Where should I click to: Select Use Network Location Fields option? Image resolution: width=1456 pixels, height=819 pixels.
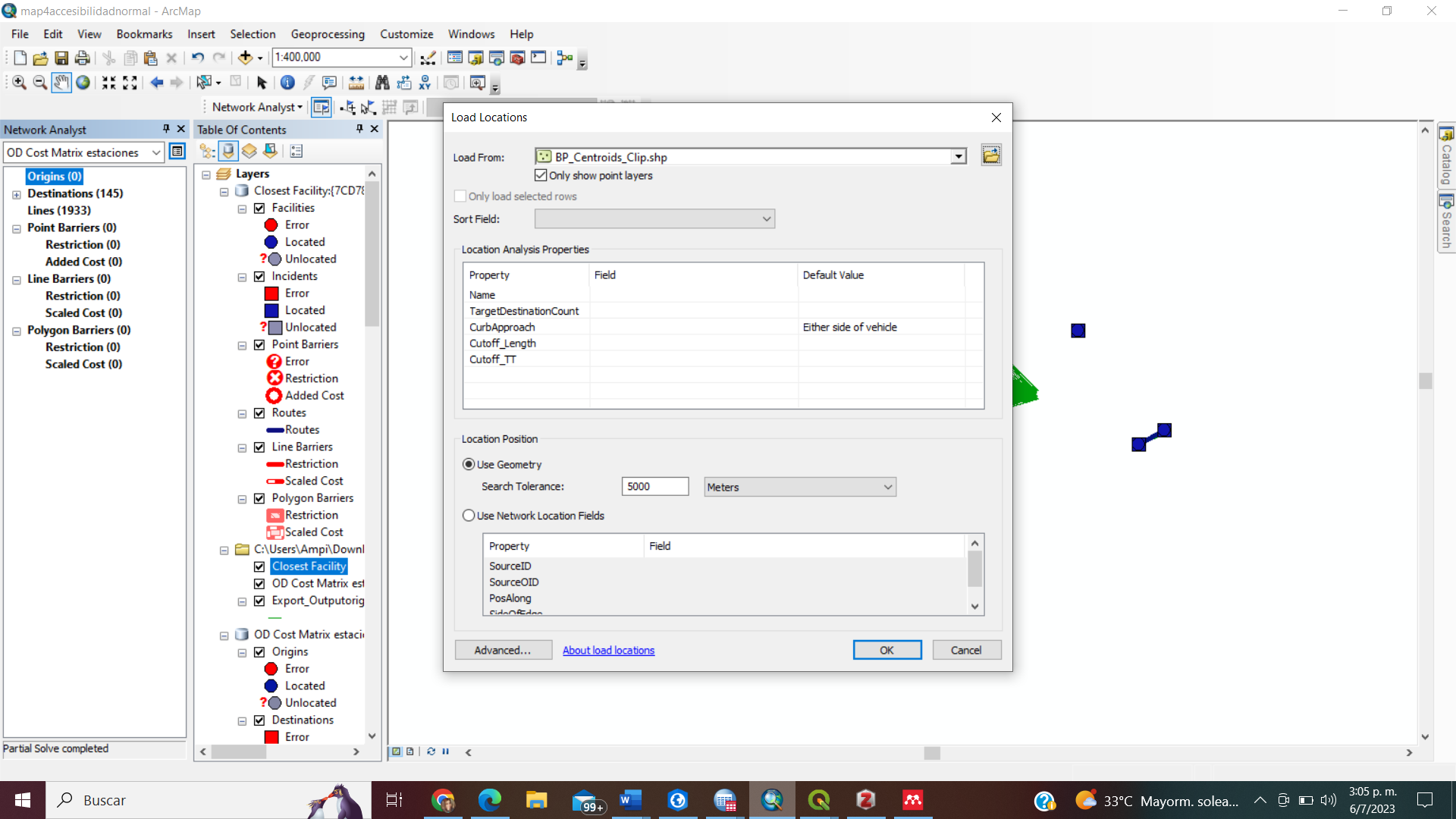pyautogui.click(x=469, y=515)
